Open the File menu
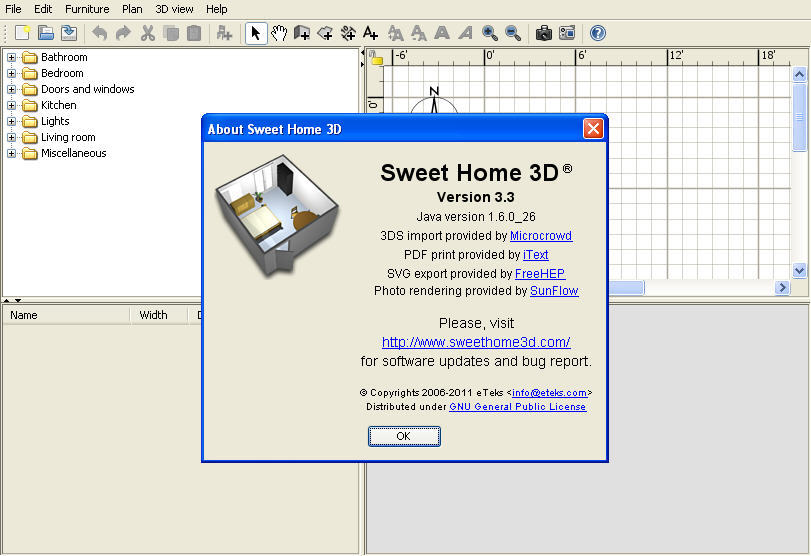Viewport: 811px width, 556px height. click(x=13, y=9)
